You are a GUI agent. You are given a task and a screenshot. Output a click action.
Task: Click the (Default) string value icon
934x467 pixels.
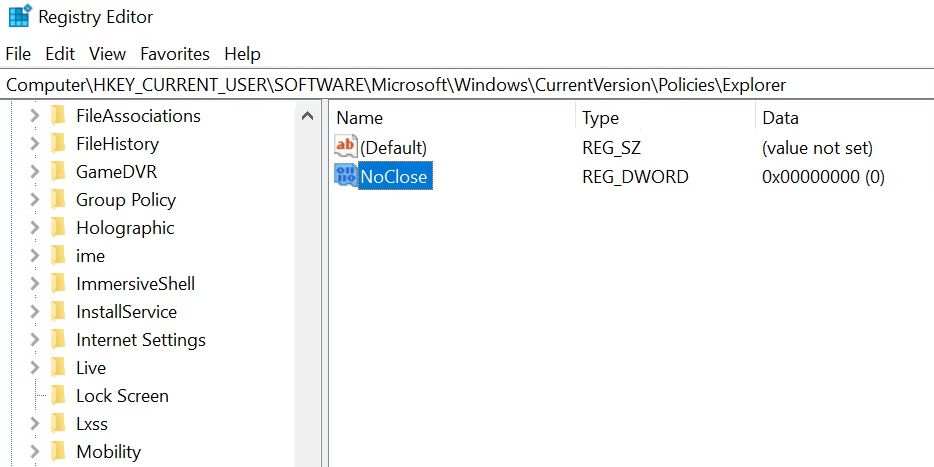point(346,148)
